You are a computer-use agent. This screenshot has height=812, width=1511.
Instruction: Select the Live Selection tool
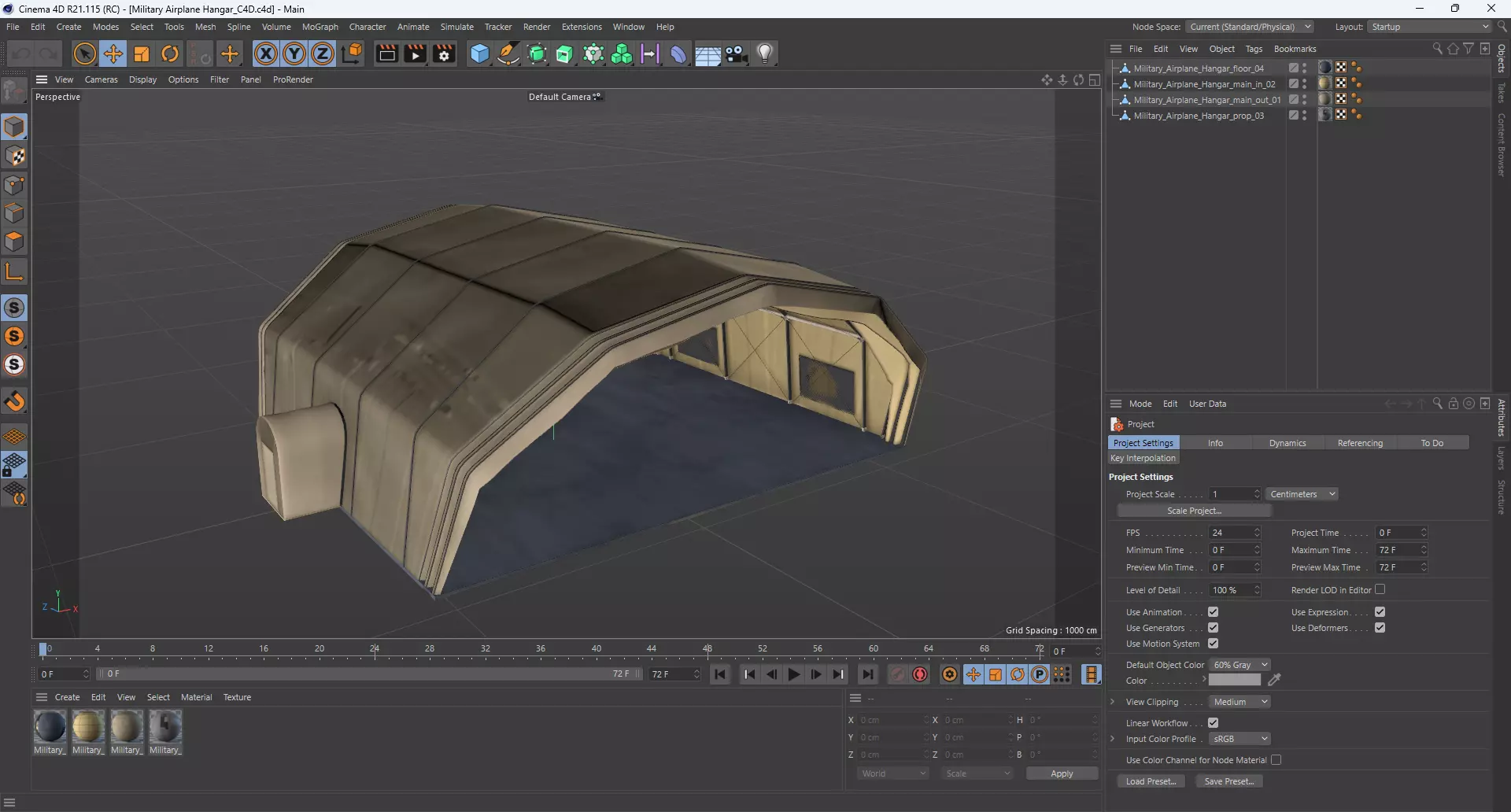84,54
